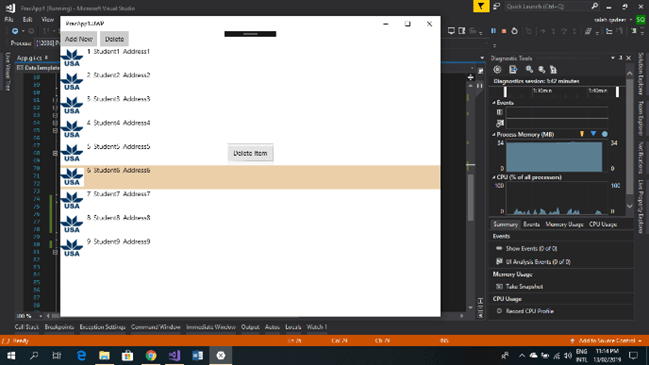
Task: Click the Show Events icon in Summary
Action: coord(499,248)
